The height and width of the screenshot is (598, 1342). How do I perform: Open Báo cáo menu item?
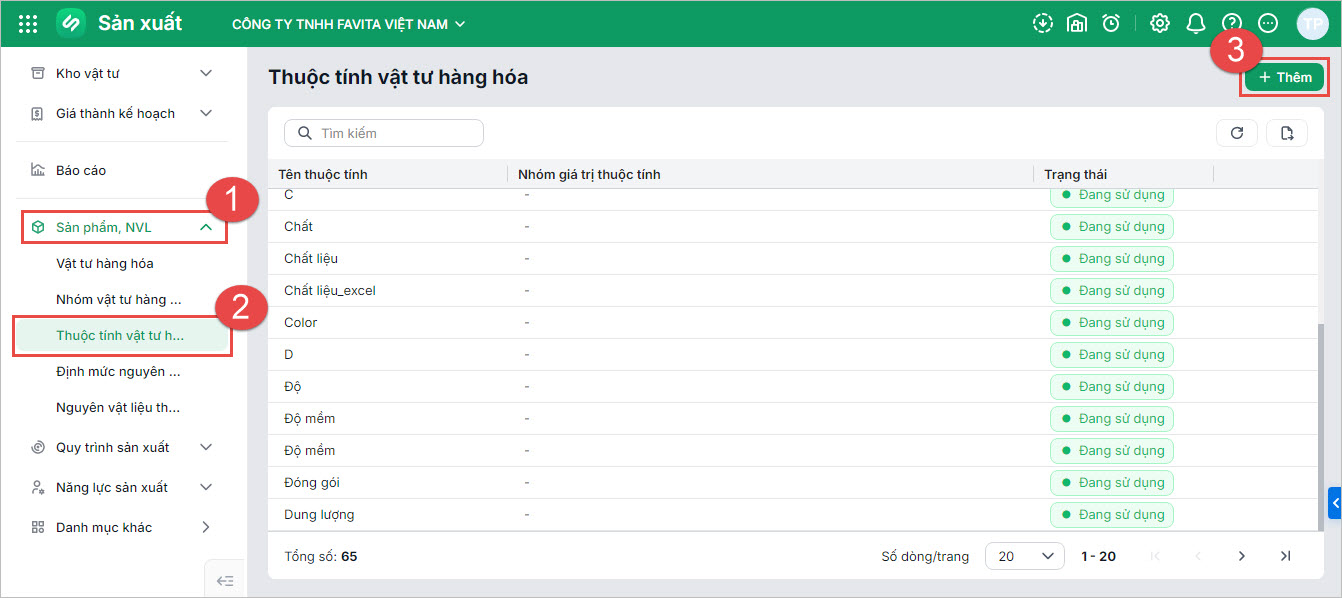pyautogui.click(x=81, y=170)
